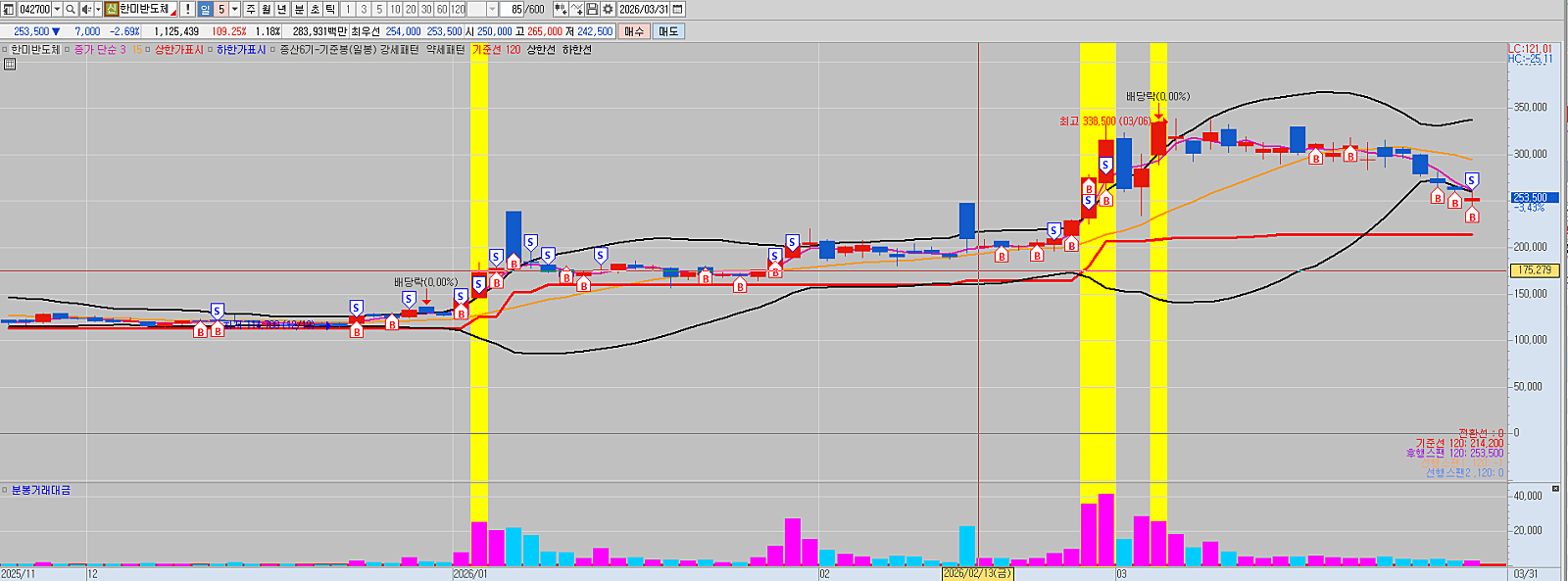1568x581 pixels.
Task: Click the grid table icon on chart
Action: coord(10,65)
